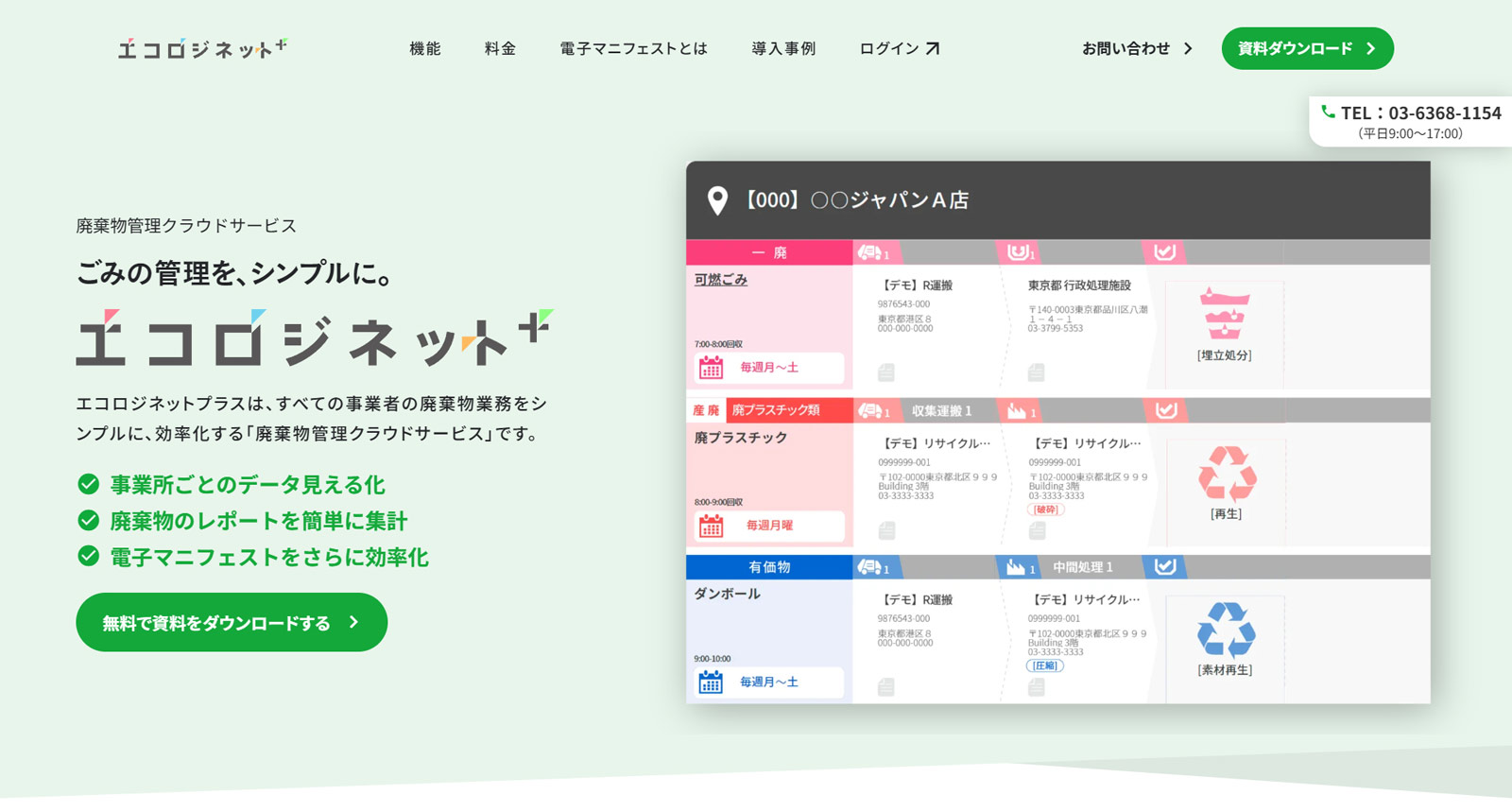Open the 料金 menu item
The height and width of the screenshot is (812, 1512).
click(500, 48)
